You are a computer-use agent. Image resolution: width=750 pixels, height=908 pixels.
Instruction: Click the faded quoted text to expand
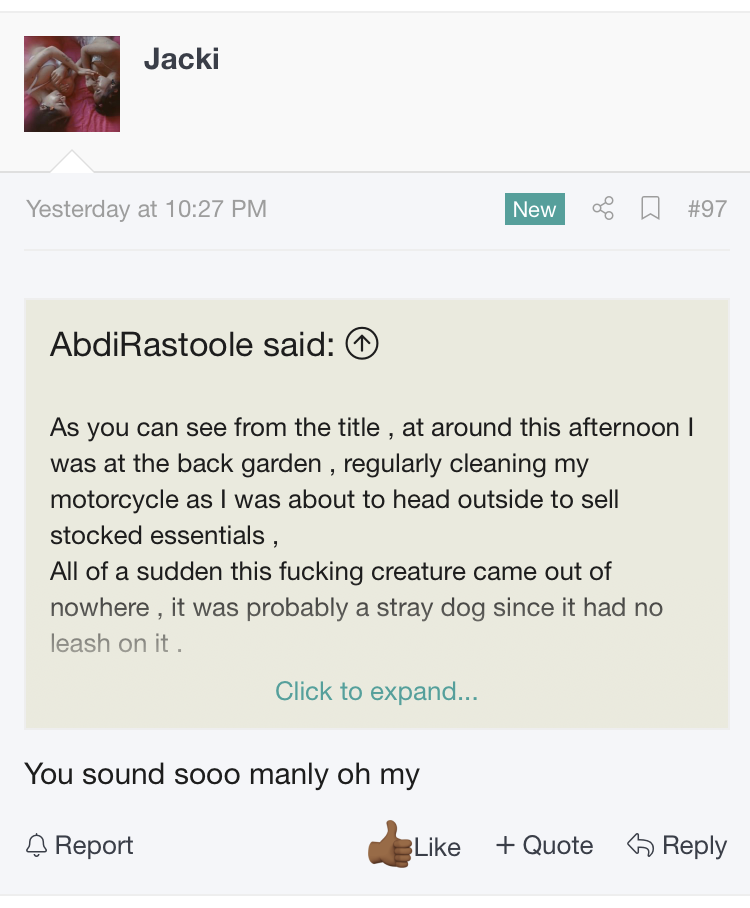coord(356,625)
